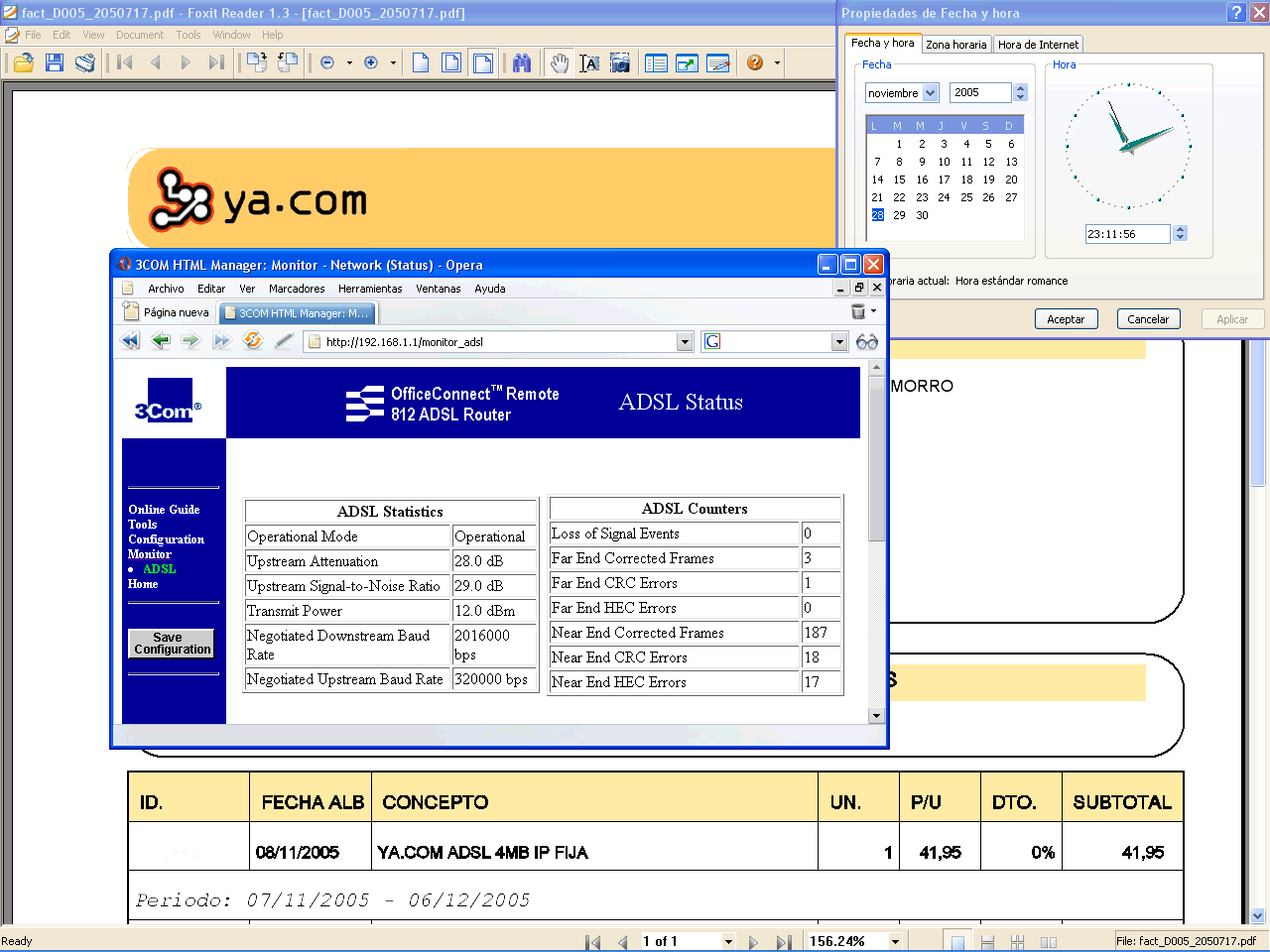Open Marcadores menu in Opera
Image resolution: width=1270 pixels, height=952 pixels.
tap(297, 289)
